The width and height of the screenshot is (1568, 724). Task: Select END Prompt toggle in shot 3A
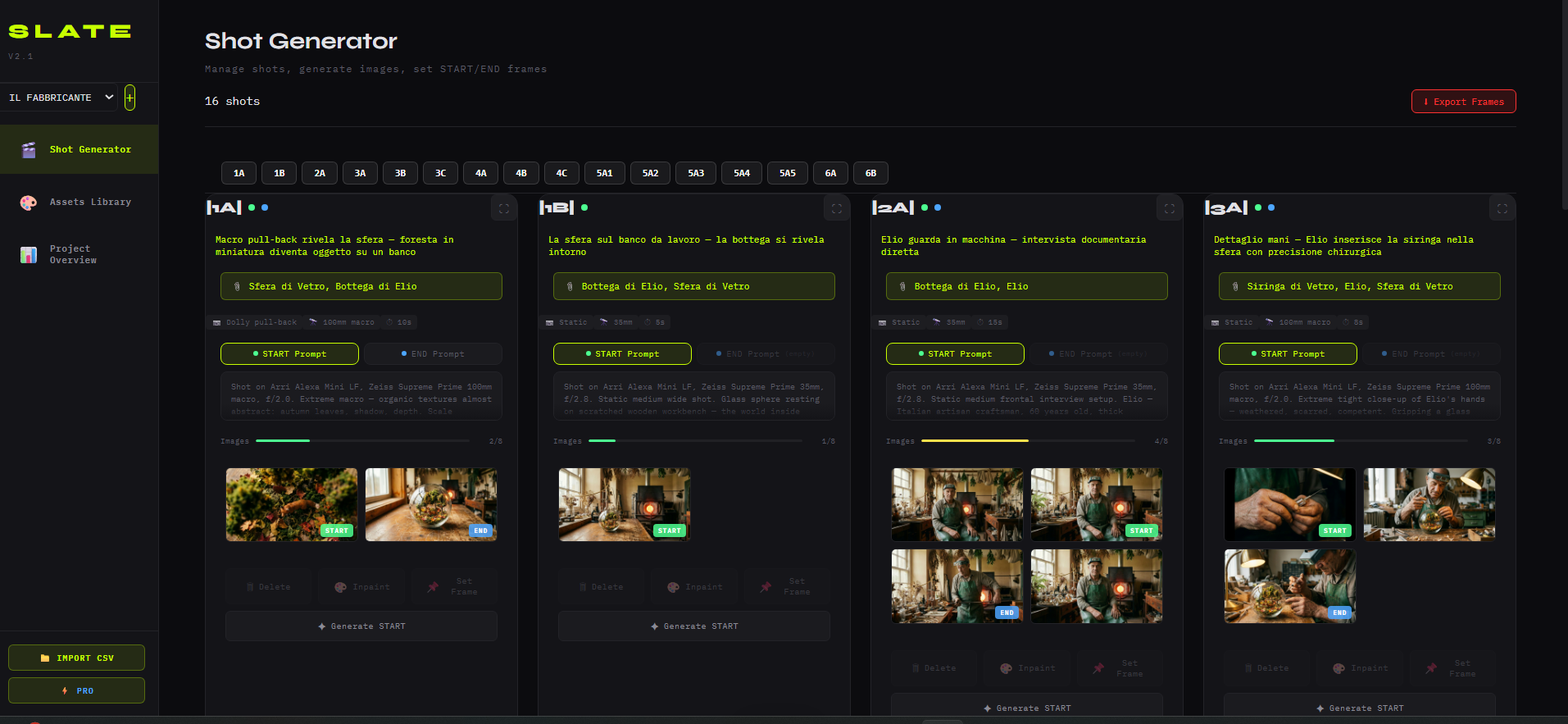[x=1431, y=353]
